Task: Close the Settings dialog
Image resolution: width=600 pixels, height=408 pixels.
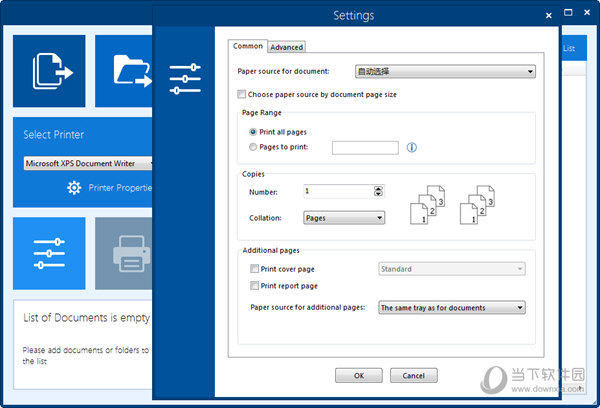Action: click(x=549, y=16)
